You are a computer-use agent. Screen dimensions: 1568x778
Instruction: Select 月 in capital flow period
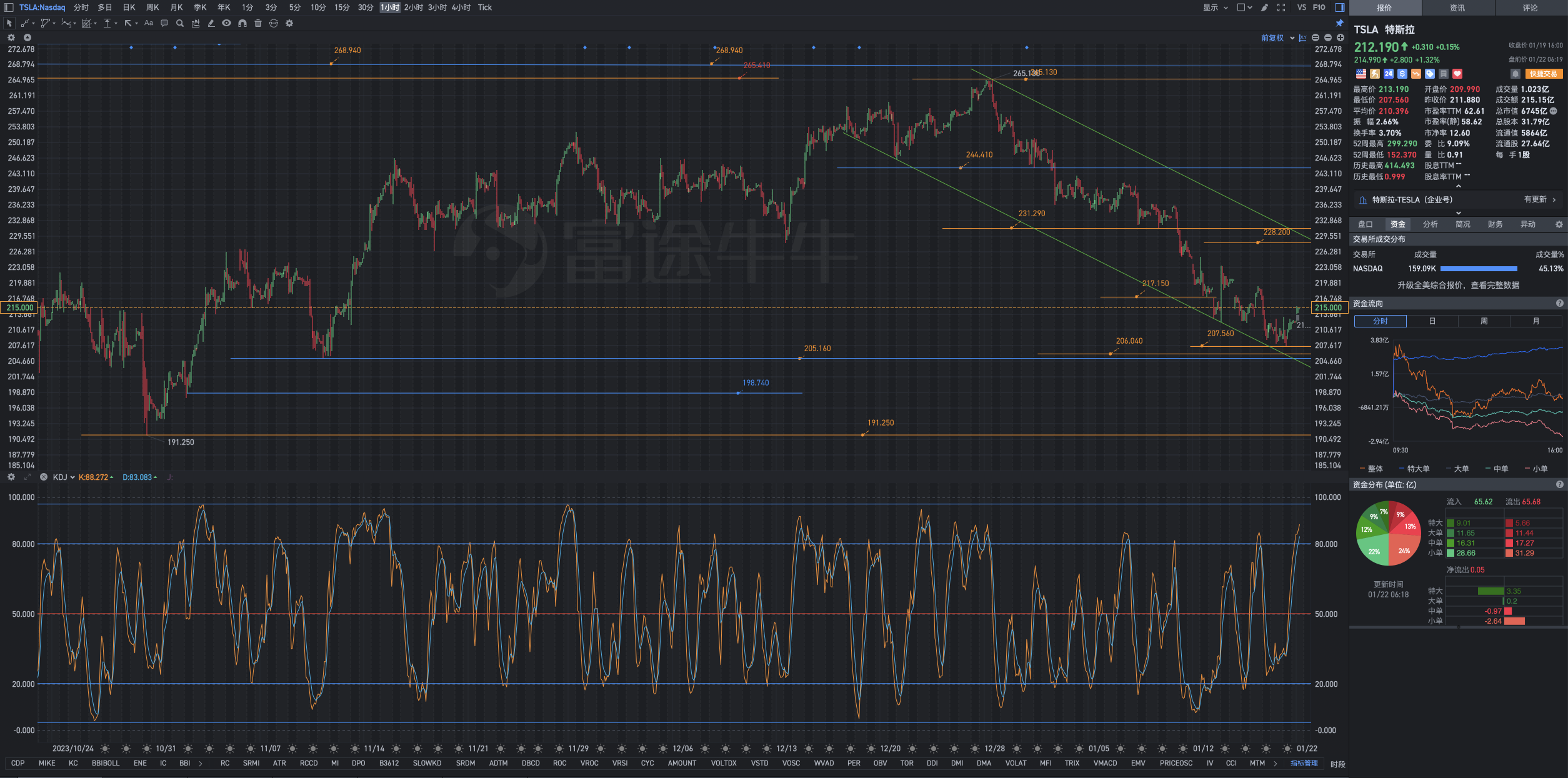point(1536,321)
